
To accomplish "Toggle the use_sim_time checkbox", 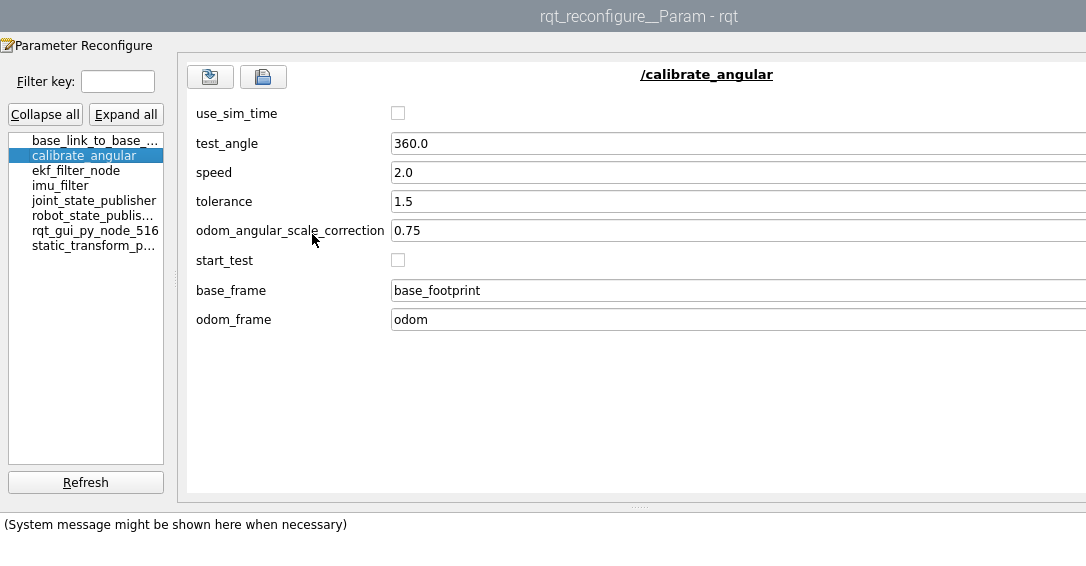I will [x=398, y=113].
